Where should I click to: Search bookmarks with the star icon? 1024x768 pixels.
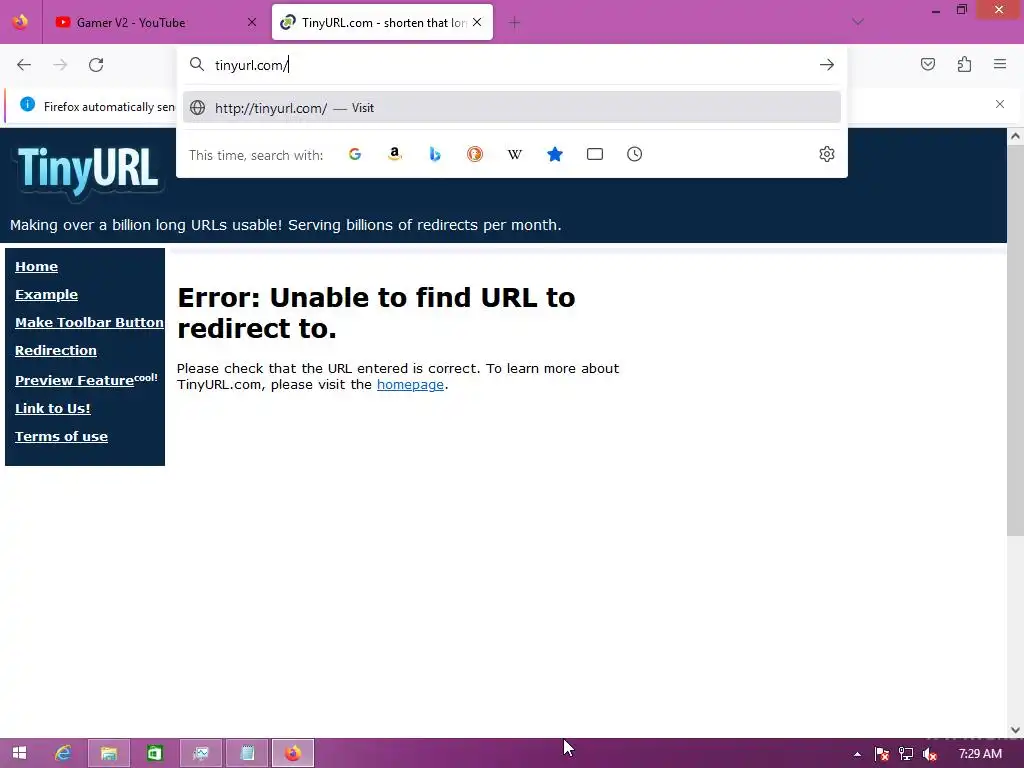(554, 154)
